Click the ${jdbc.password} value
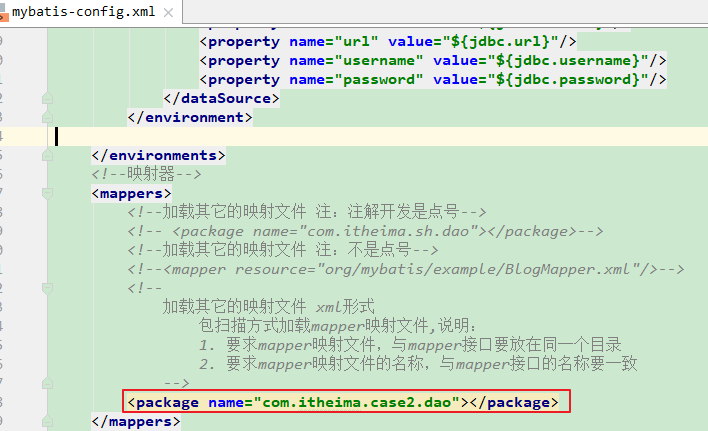Image resolution: width=708 pixels, height=431 pixels. pyautogui.click(x=568, y=79)
